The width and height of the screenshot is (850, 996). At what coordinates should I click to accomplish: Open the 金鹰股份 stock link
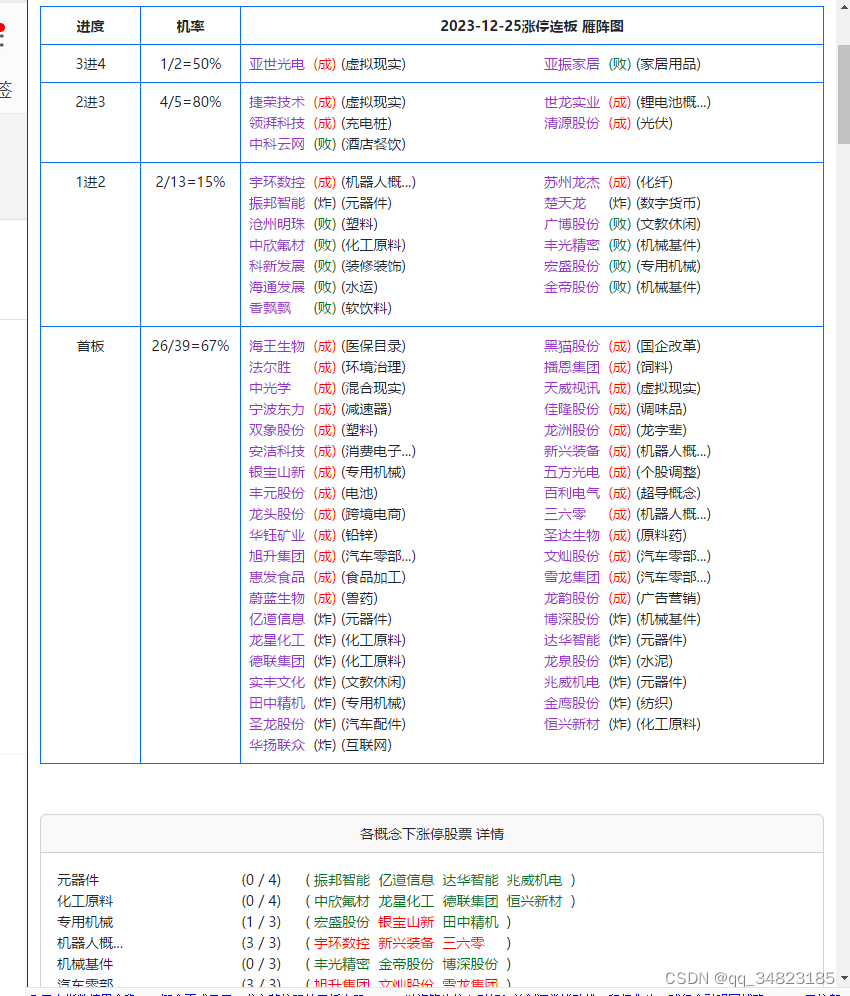coord(571,703)
